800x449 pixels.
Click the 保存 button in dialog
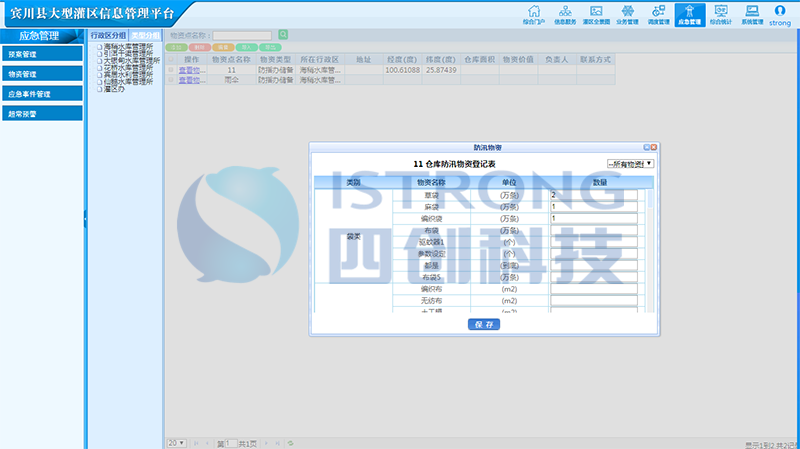[x=484, y=325]
